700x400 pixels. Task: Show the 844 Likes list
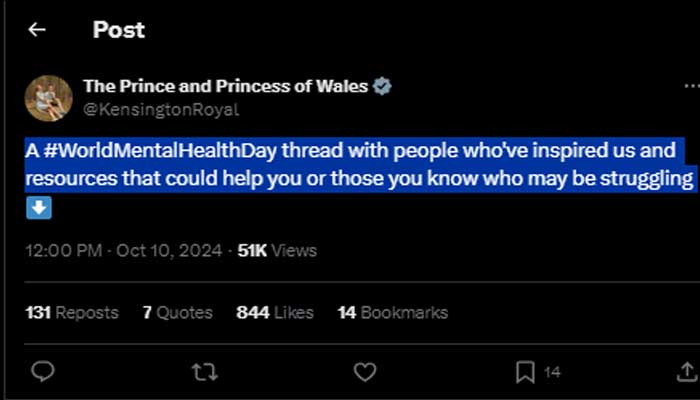click(275, 313)
